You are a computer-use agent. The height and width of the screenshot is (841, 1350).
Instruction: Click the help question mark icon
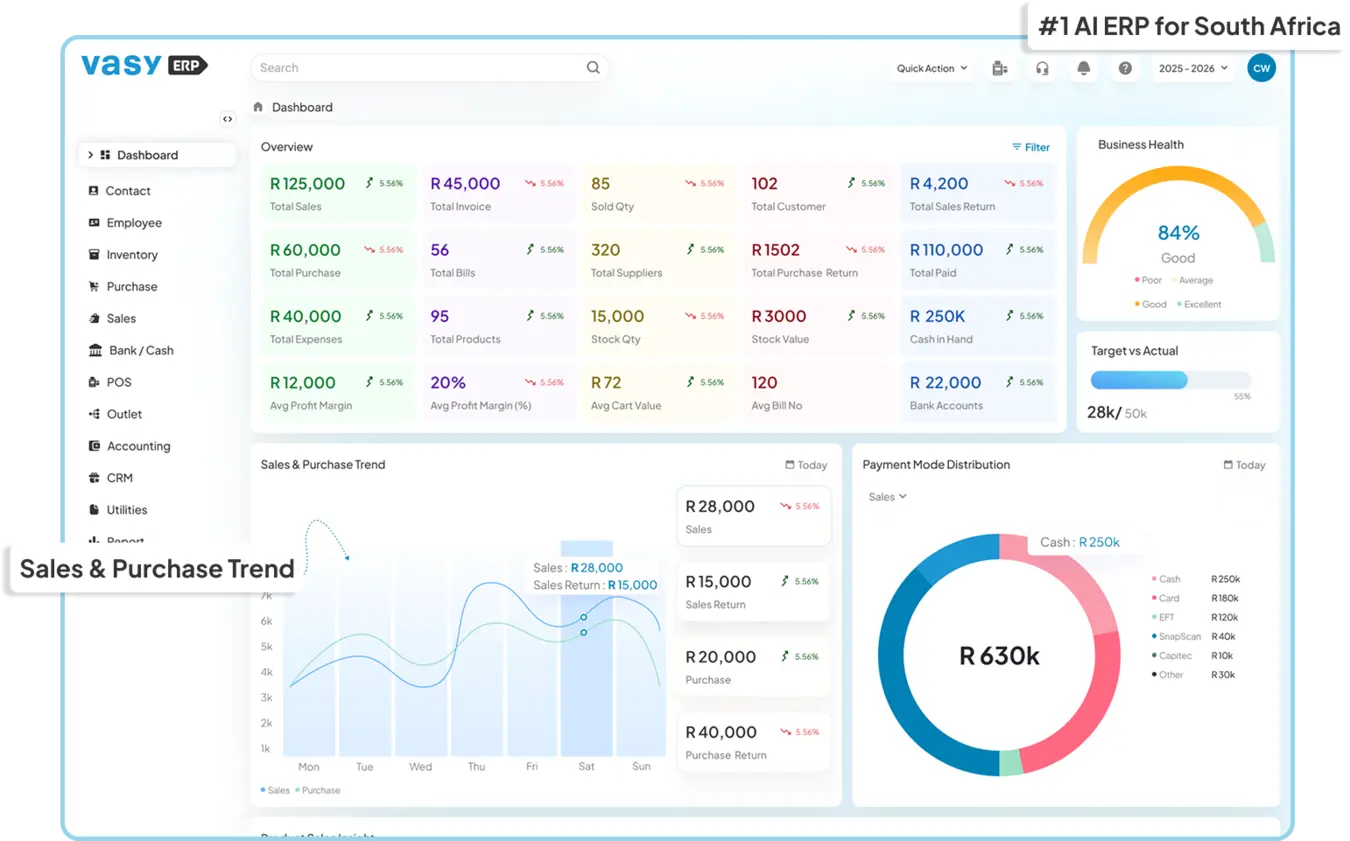[x=1124, y=68]
